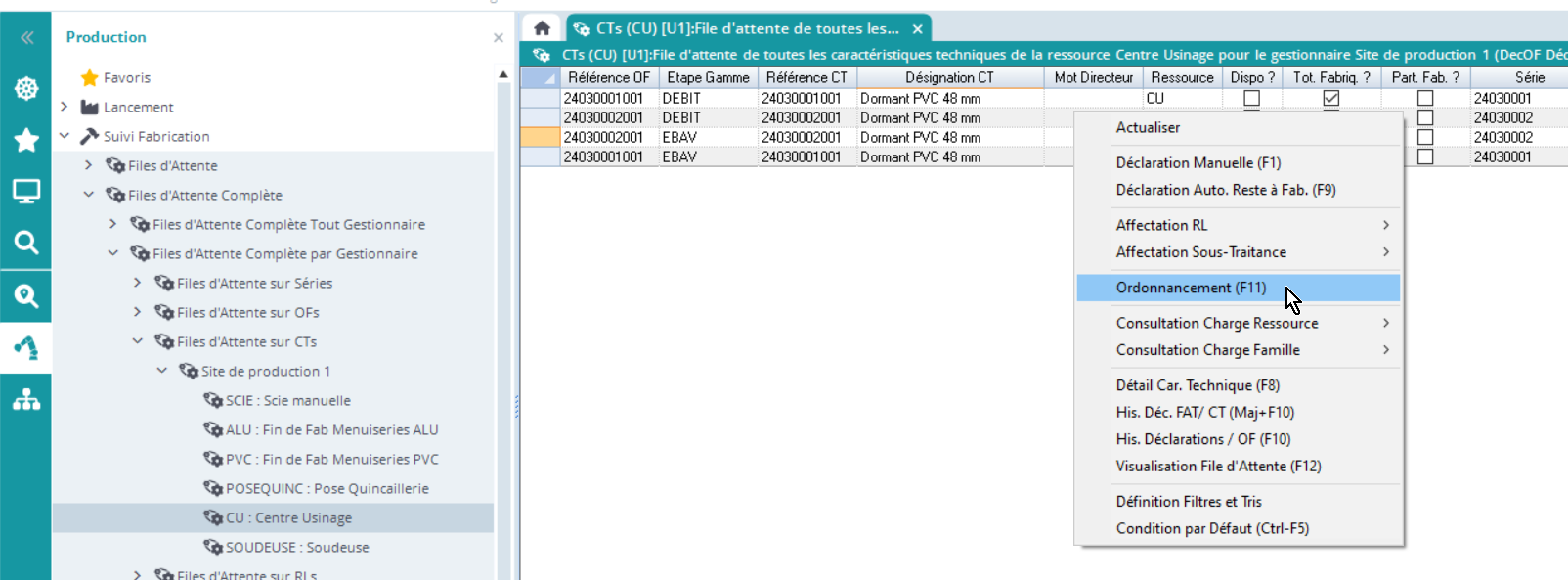1568x580 pixels.
Task: Collapse the sidebar with double-chevron icon
Action: pos(26,37)
